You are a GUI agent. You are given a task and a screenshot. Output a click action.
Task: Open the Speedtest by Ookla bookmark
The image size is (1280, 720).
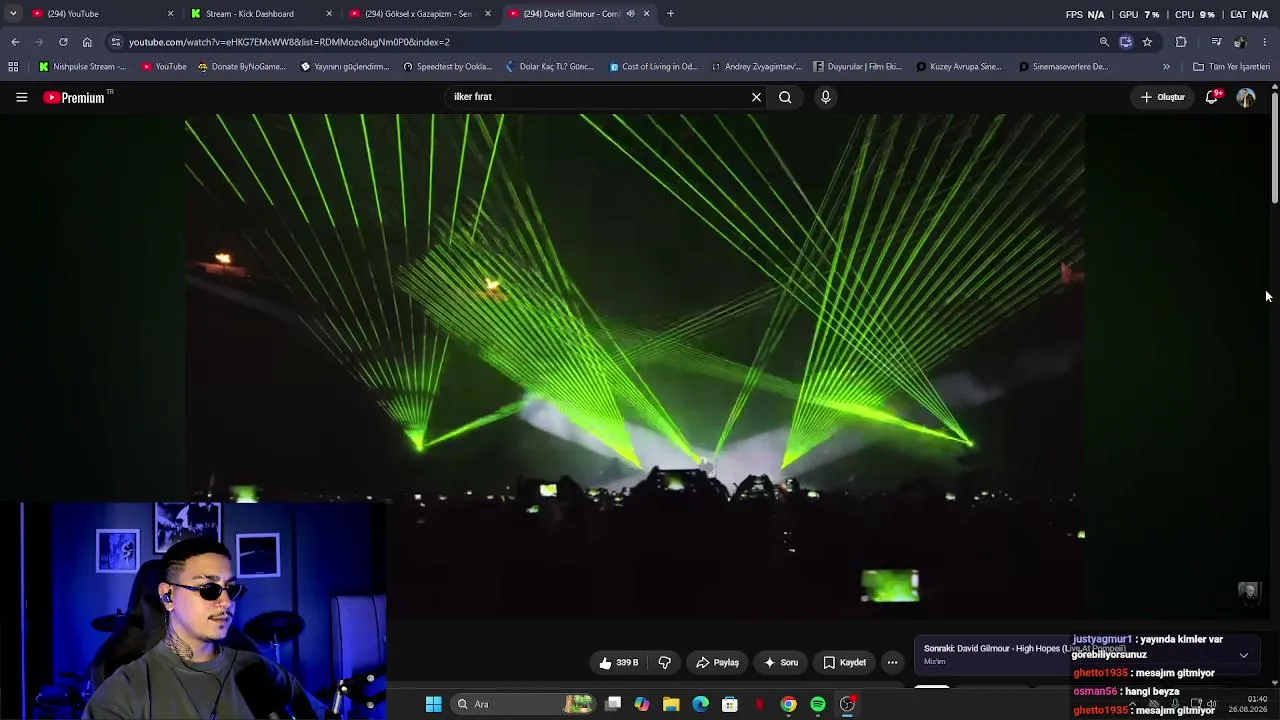[447, 67]
